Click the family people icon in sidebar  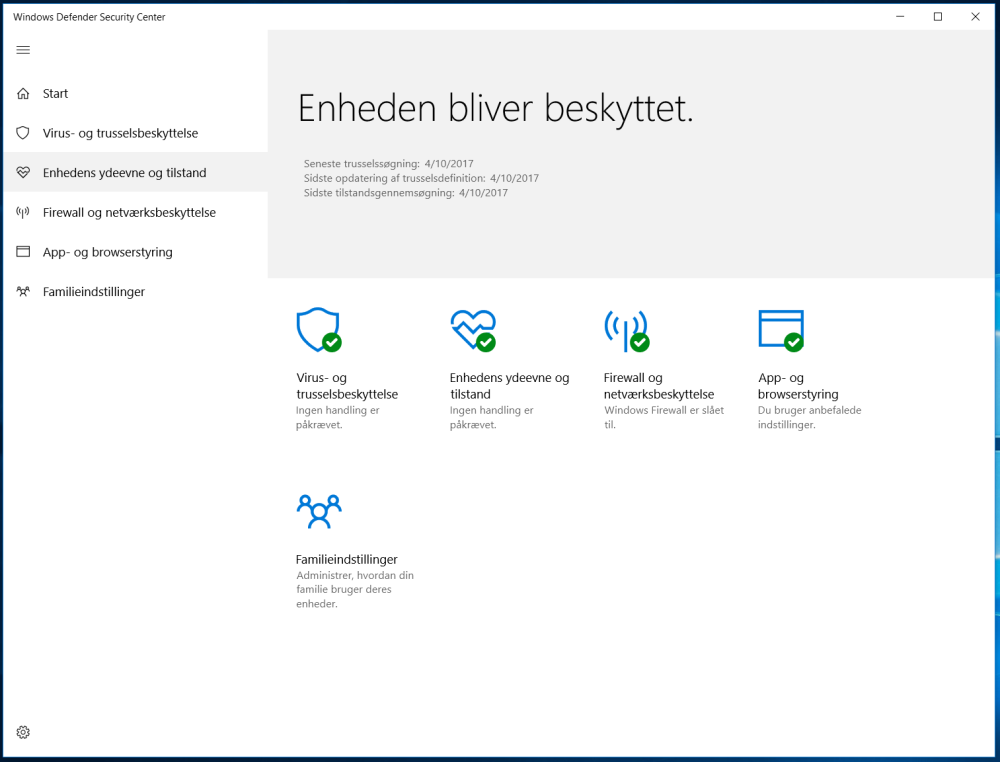coord(23,291)
